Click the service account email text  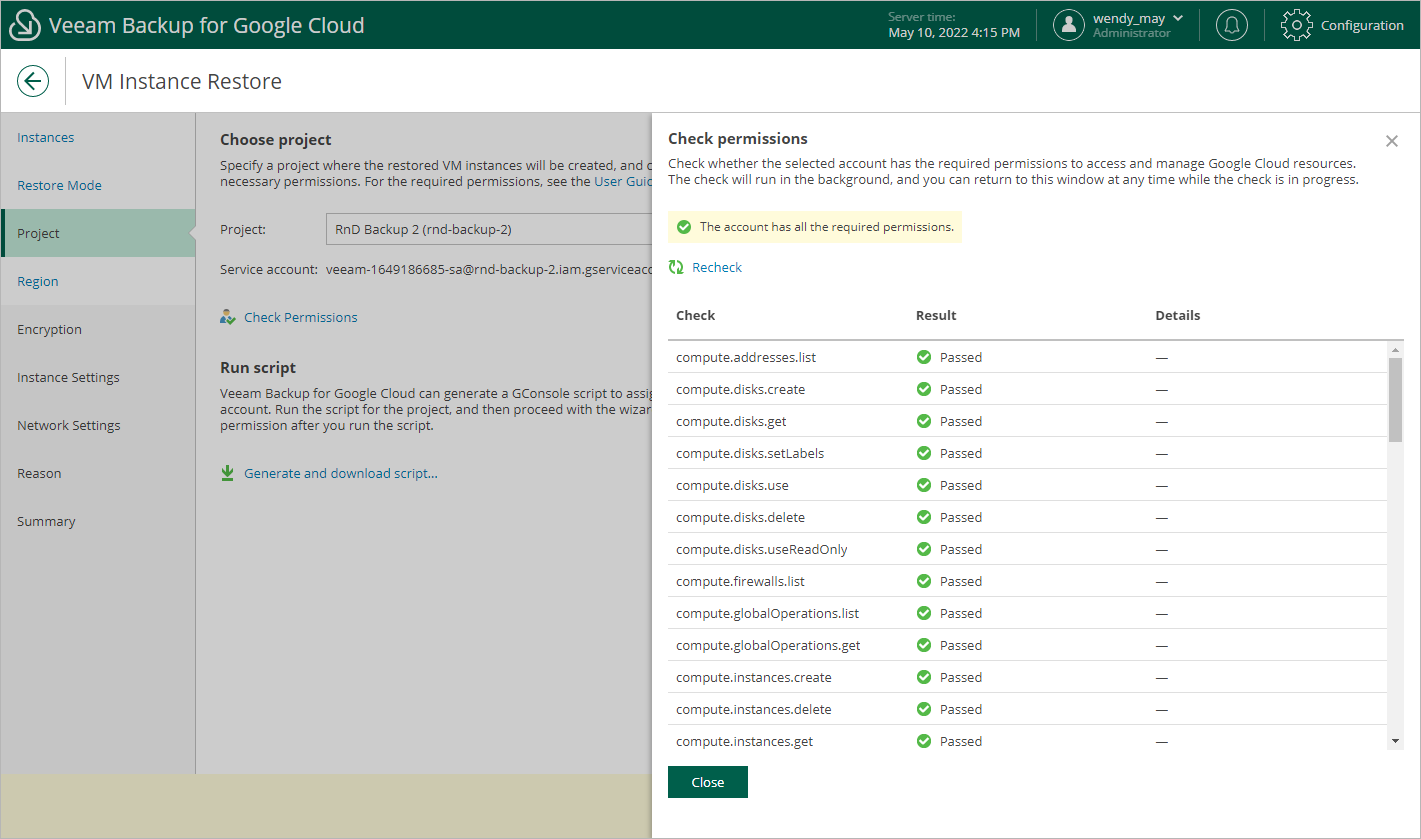(x=489, y=269)
